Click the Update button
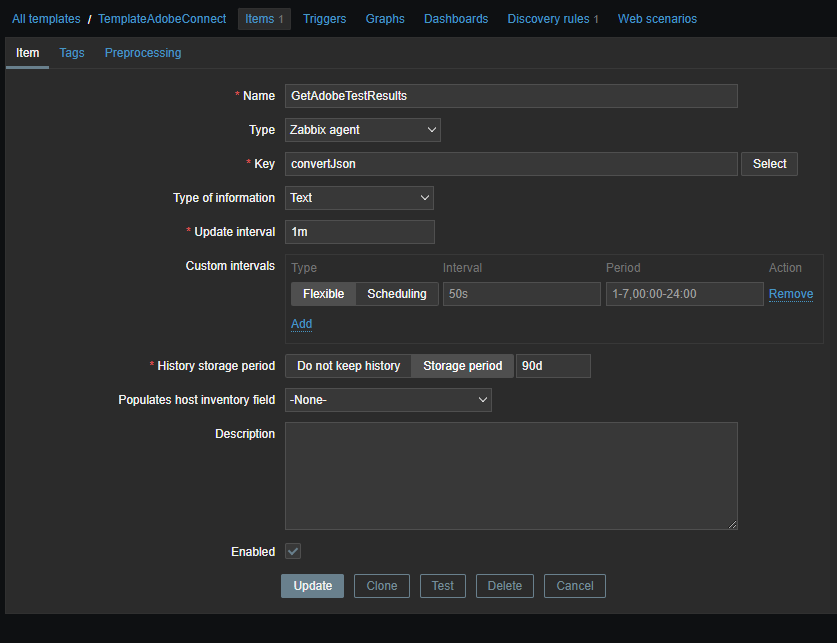The image size is (837, 643). click(x=312, y=586)
